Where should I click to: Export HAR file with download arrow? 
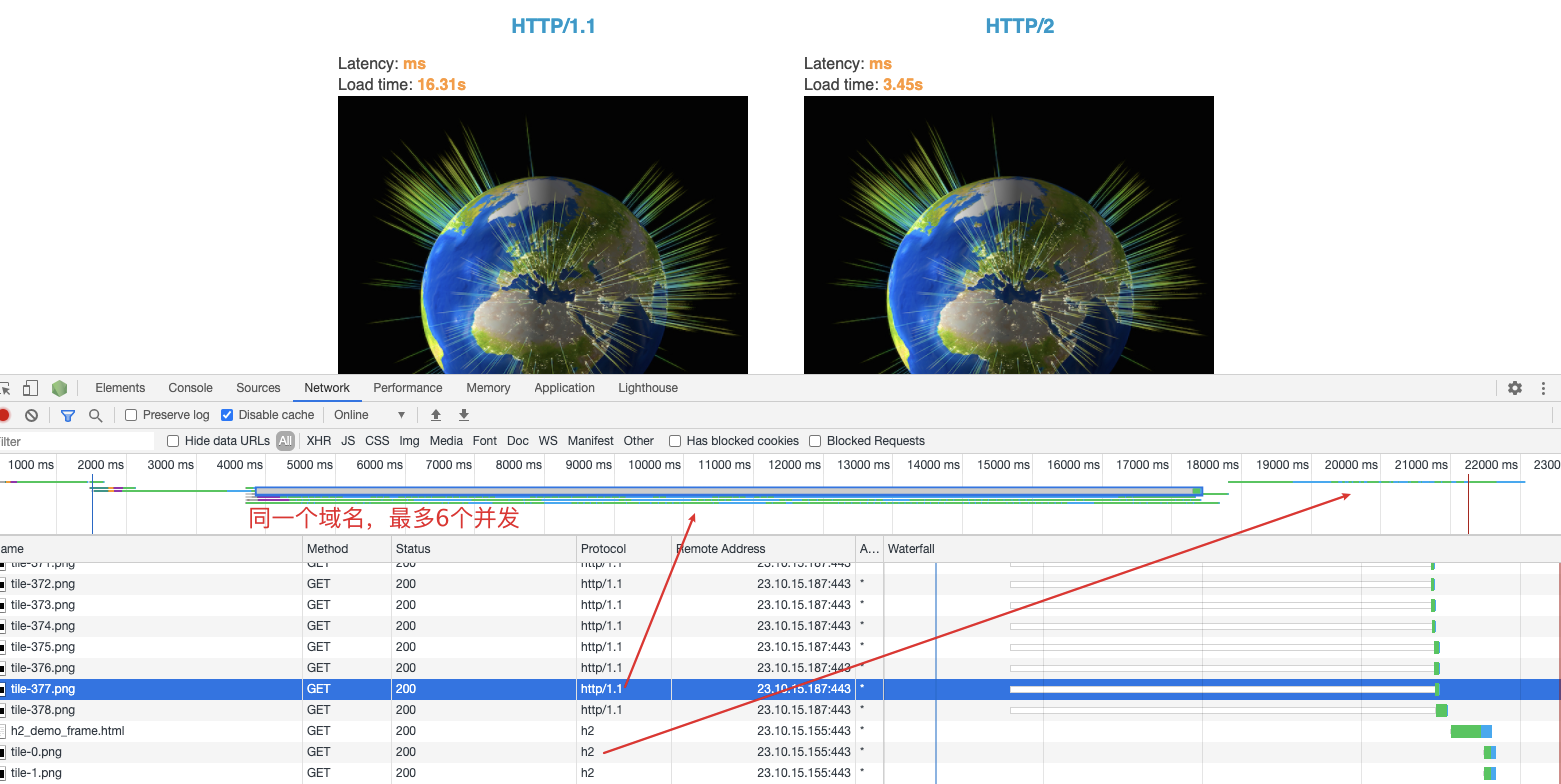coord(464,415)
